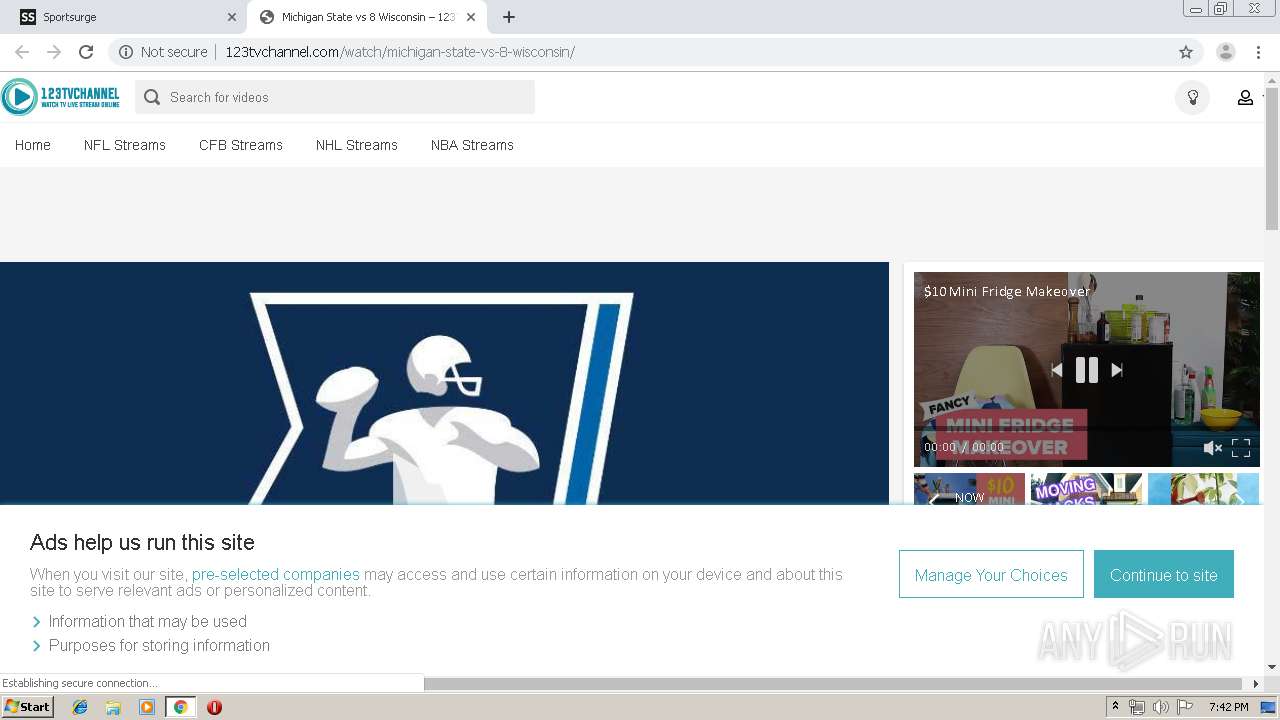Click the address bar URL
The image size is (1280, 720).
tap(400, 52)
